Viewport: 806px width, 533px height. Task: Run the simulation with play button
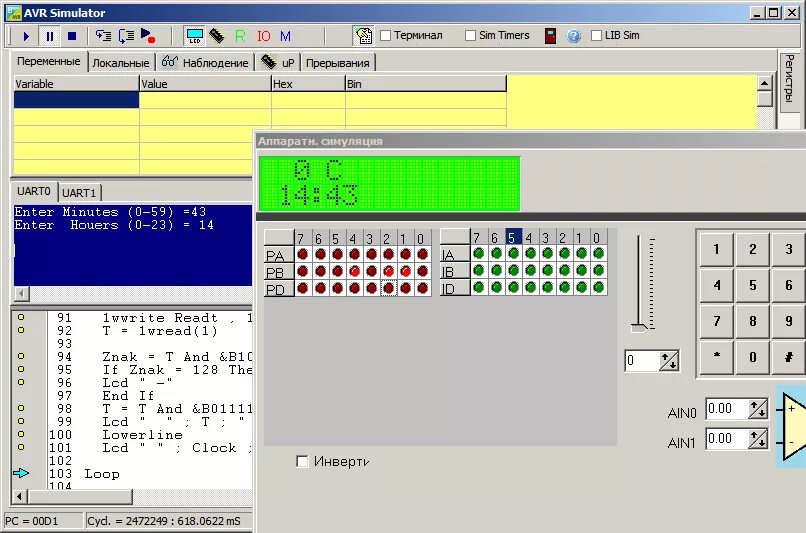tap(26, 36)
